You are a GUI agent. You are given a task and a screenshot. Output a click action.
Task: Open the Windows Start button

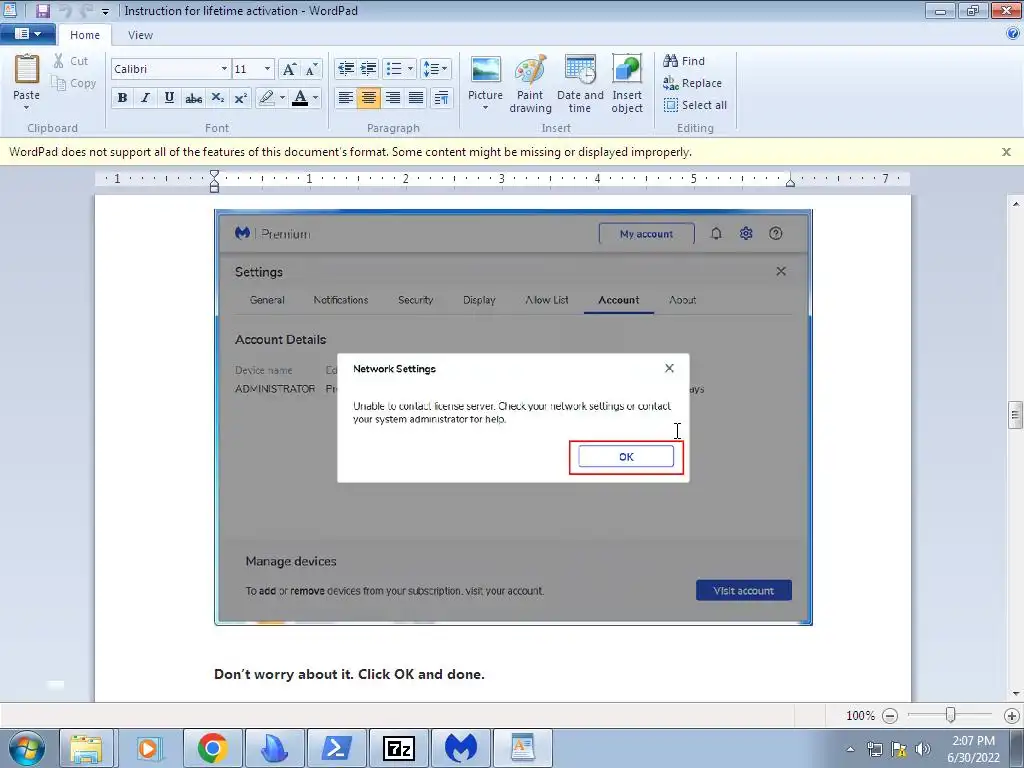click(27, 748)
